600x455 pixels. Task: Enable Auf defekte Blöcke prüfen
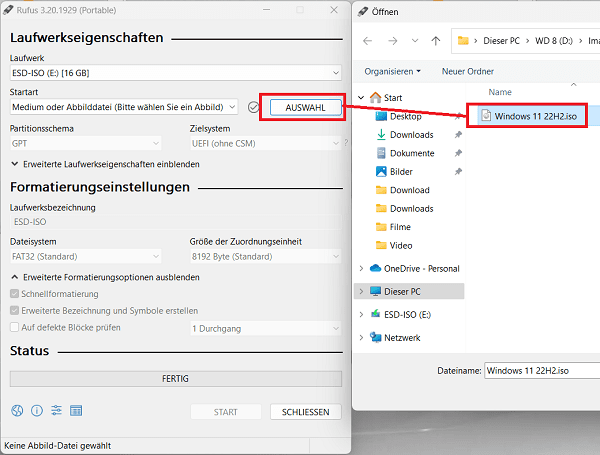[x=14, y=327]
